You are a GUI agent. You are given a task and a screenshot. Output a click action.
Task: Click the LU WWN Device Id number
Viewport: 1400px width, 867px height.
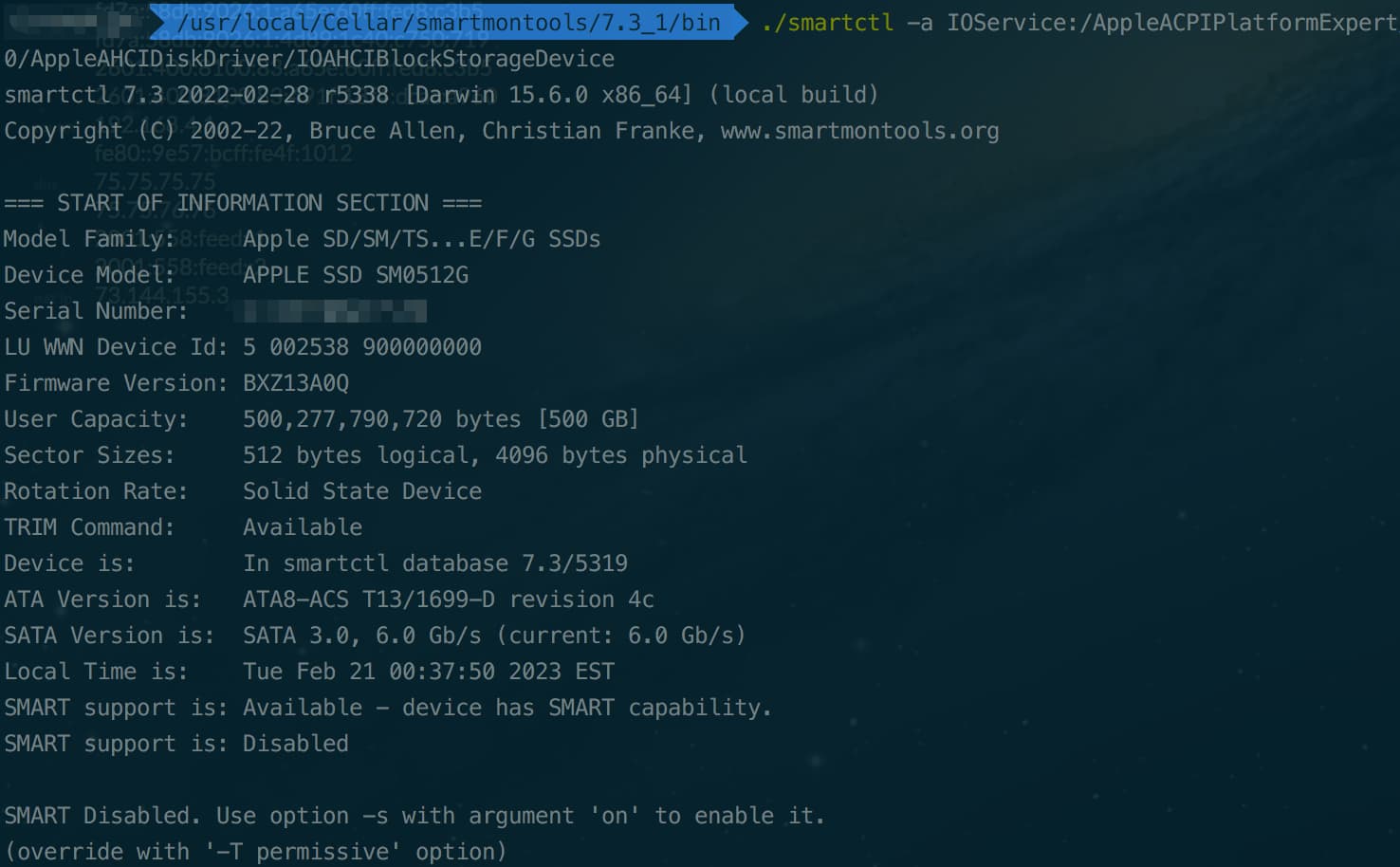click(362, 347)
